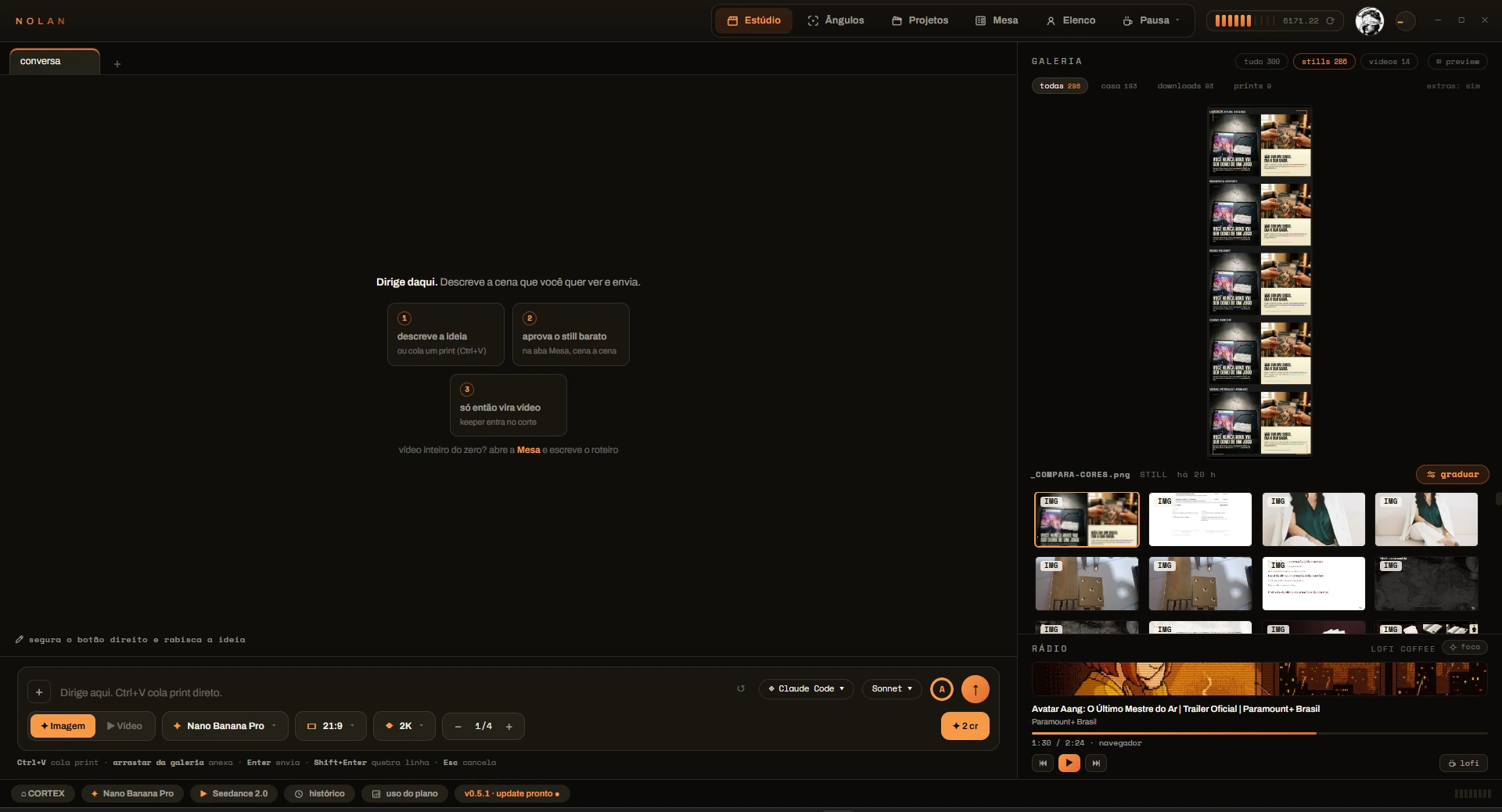Open the Pausa dropdown

coord(1151,20)
